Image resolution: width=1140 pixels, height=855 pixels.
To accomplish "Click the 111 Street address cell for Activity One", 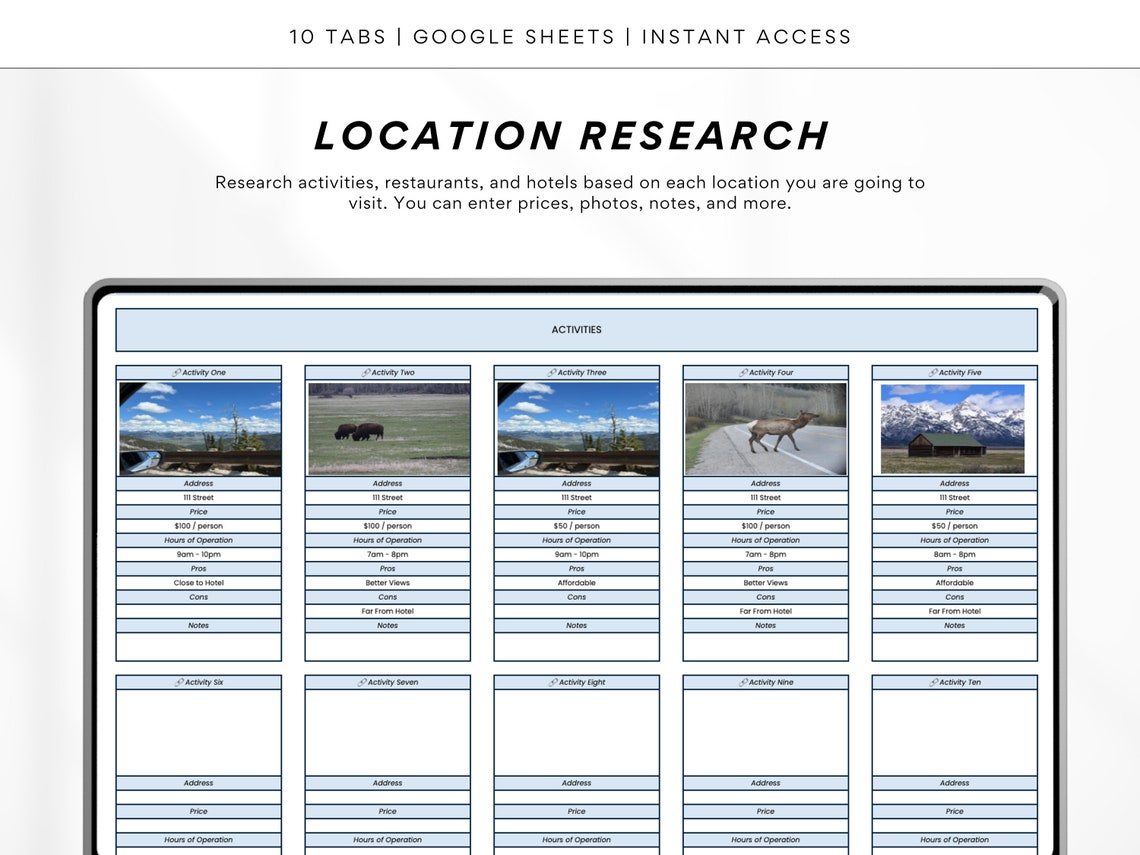I will (x=199, y=497).
